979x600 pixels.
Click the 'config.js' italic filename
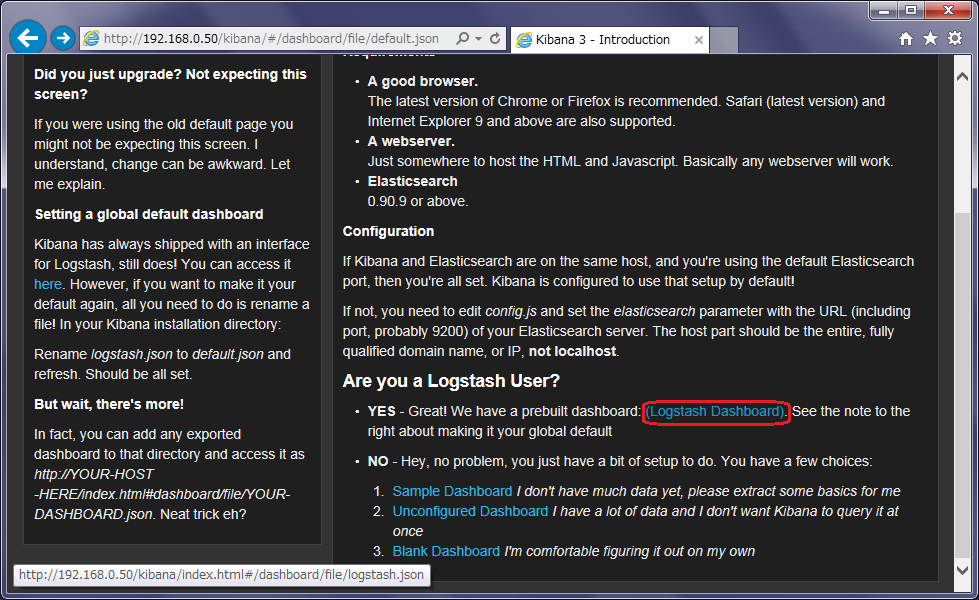[512, 312]
